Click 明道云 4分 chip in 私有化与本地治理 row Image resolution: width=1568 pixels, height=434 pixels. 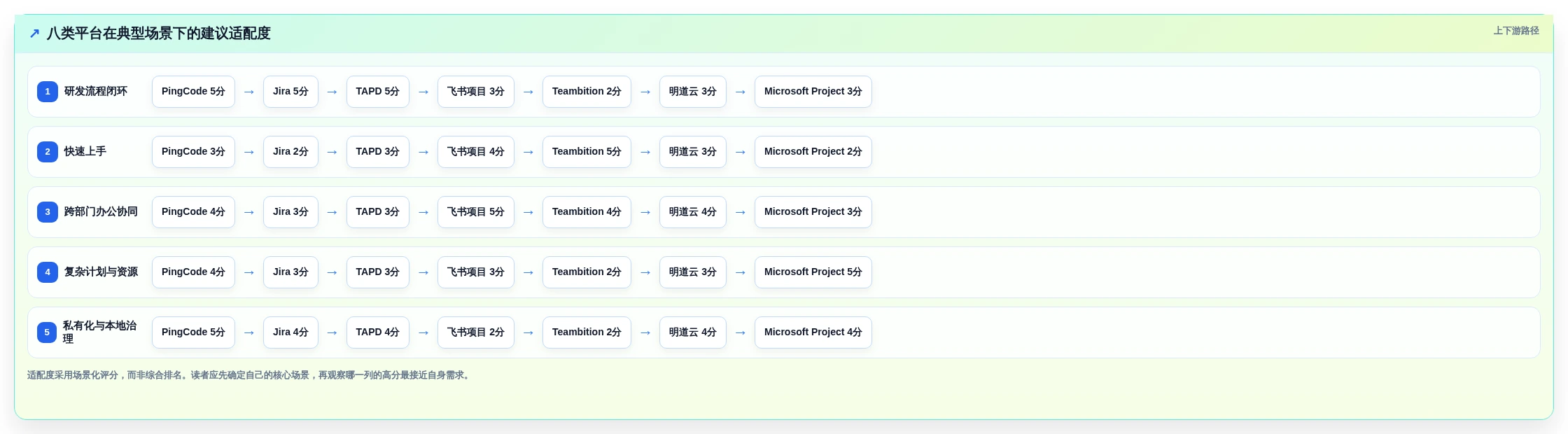[693, 332]
